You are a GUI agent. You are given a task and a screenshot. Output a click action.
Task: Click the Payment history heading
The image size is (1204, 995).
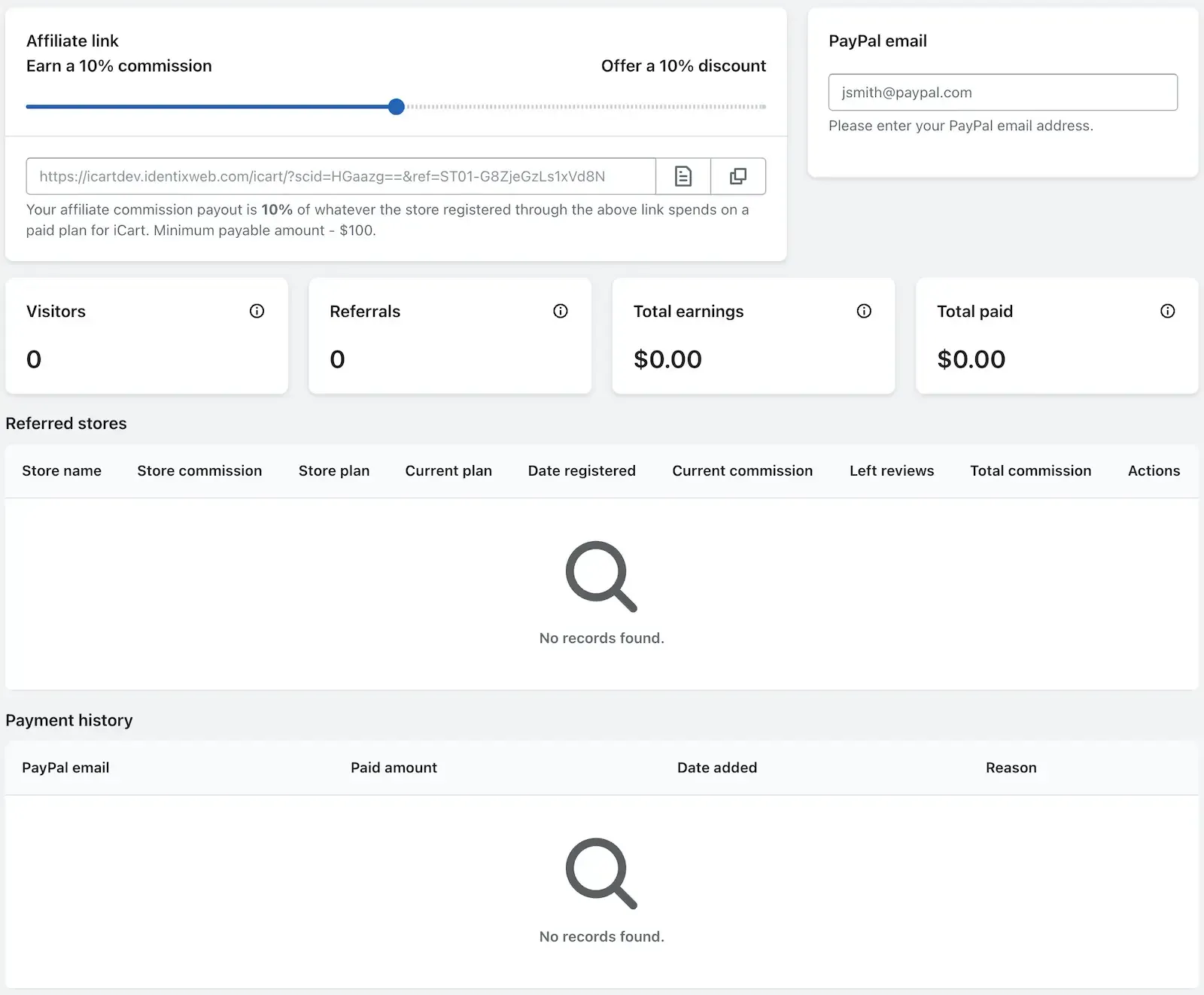[69, 720]
